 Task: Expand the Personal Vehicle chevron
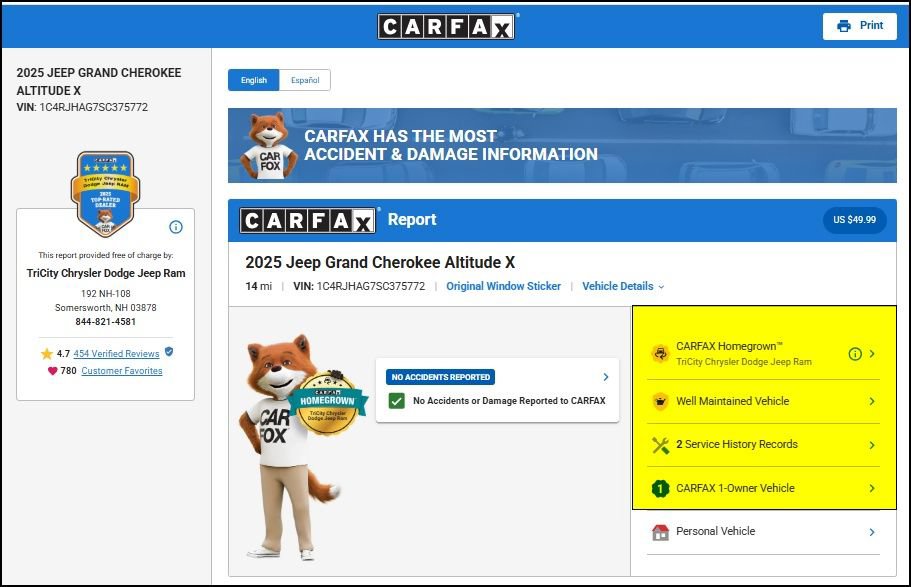(x=872, y=532)
